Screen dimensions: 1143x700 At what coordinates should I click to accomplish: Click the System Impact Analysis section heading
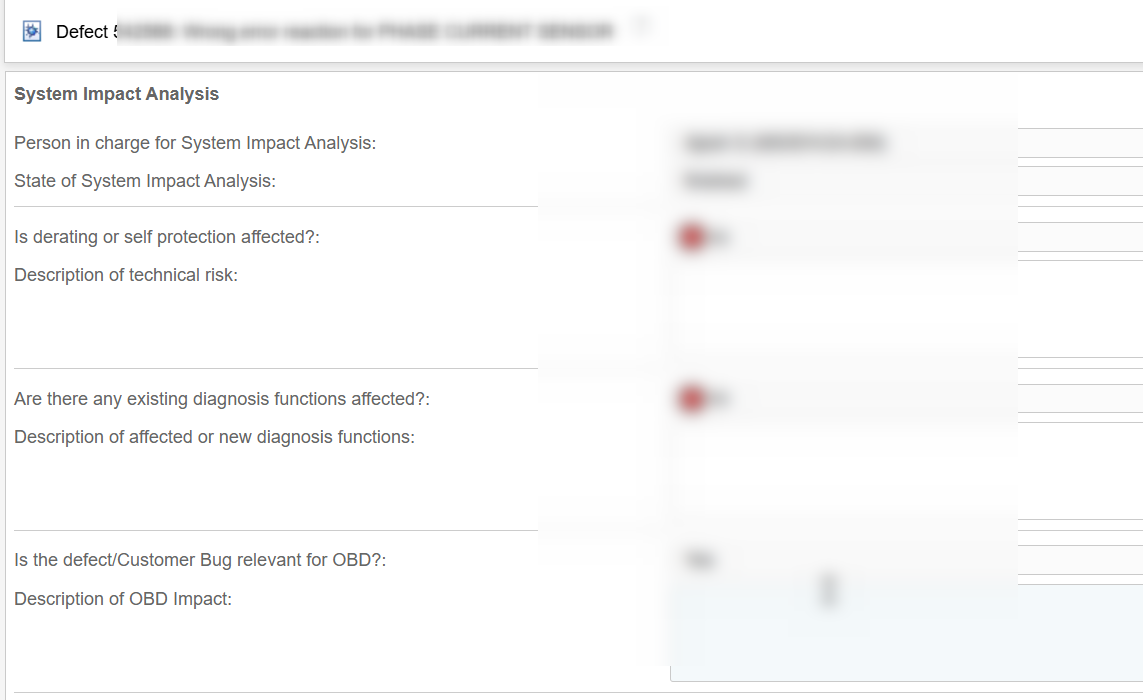point(116,94)
